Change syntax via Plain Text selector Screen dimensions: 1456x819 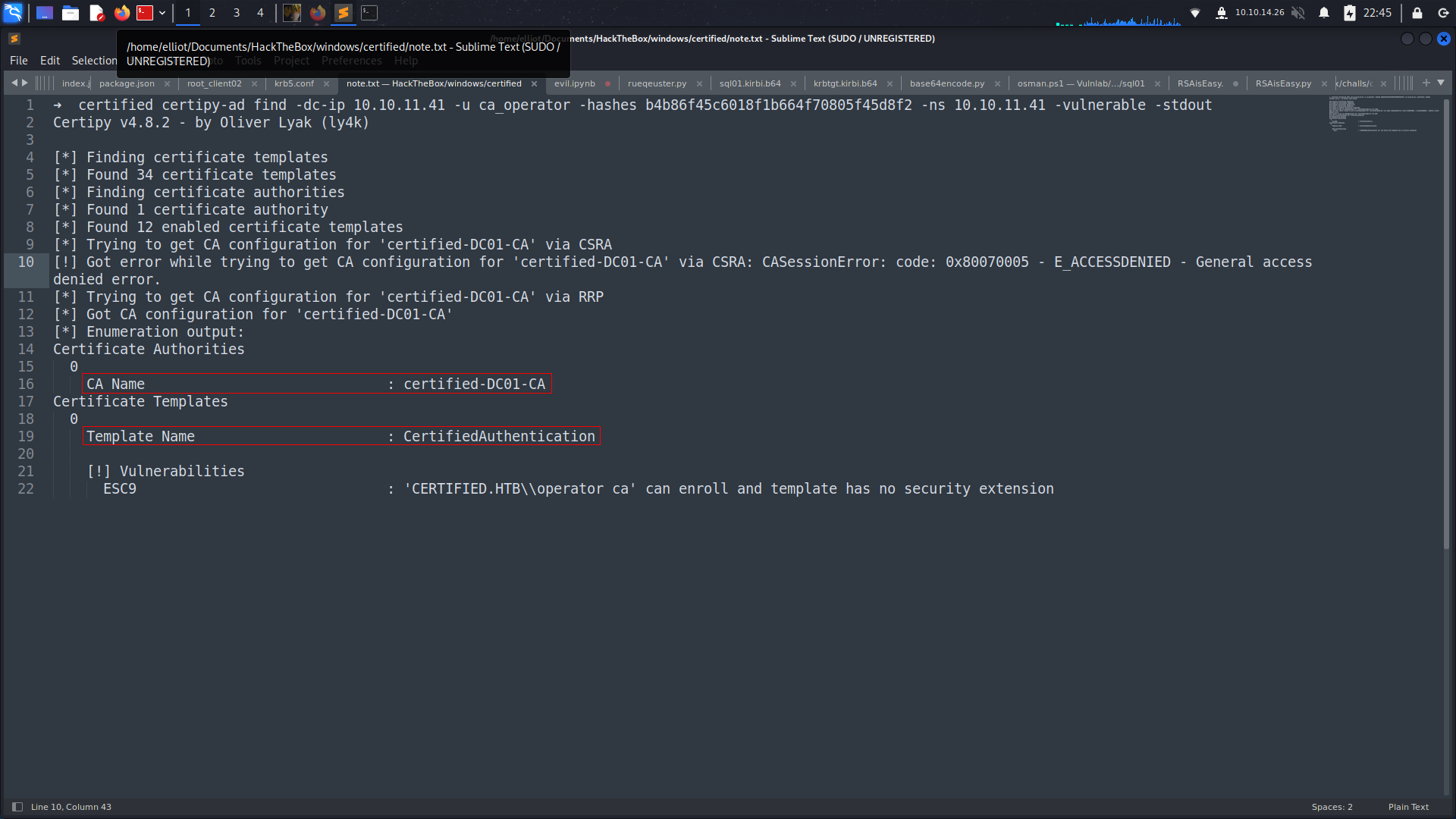1408,807
